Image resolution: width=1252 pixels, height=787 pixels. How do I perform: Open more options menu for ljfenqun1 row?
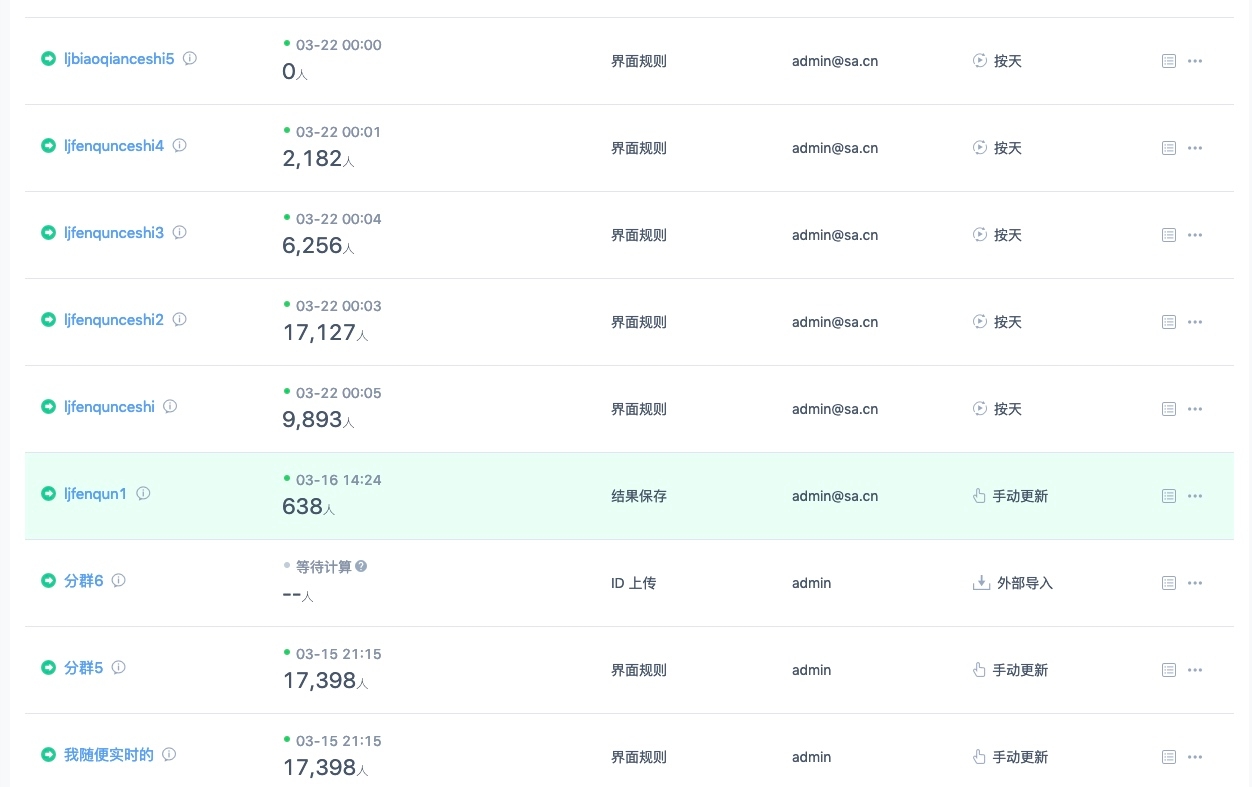click(x=1195, y=496)
